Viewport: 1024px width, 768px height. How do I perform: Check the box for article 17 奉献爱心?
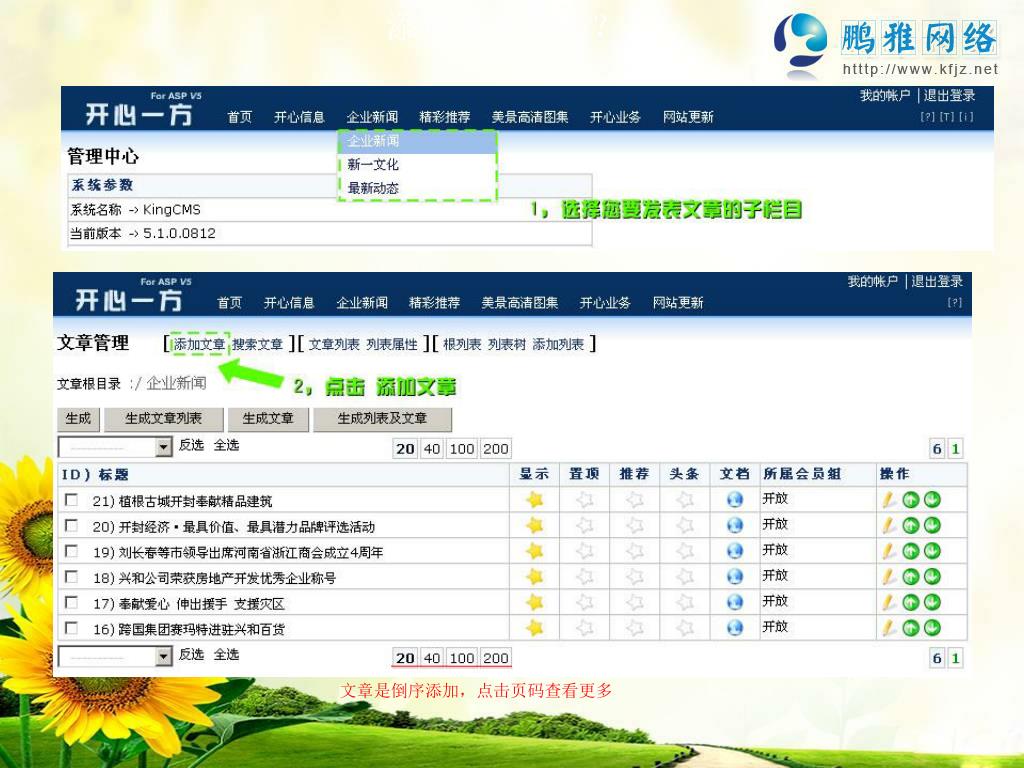(71, 601)
